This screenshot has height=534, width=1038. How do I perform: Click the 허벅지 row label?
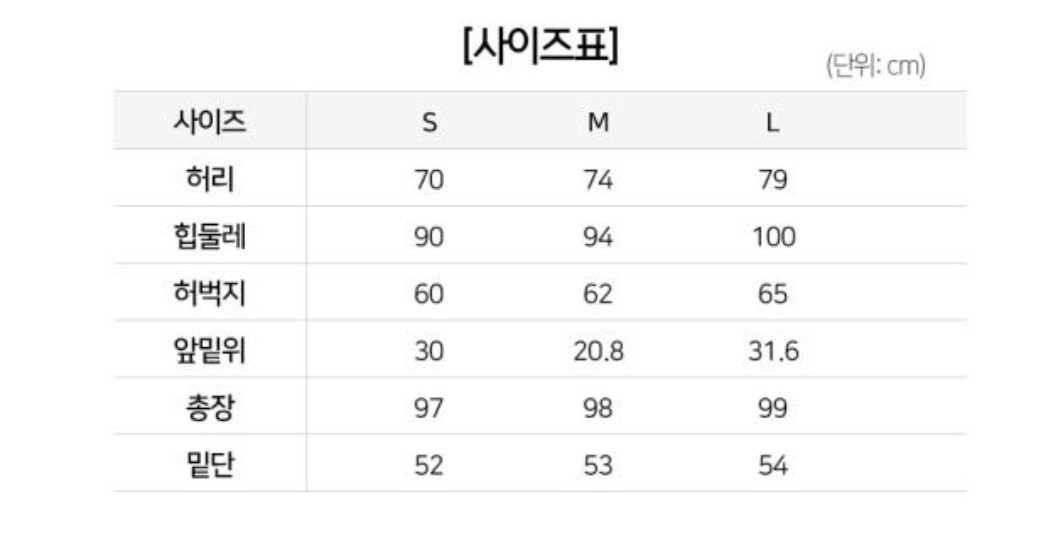click(210, 293)
